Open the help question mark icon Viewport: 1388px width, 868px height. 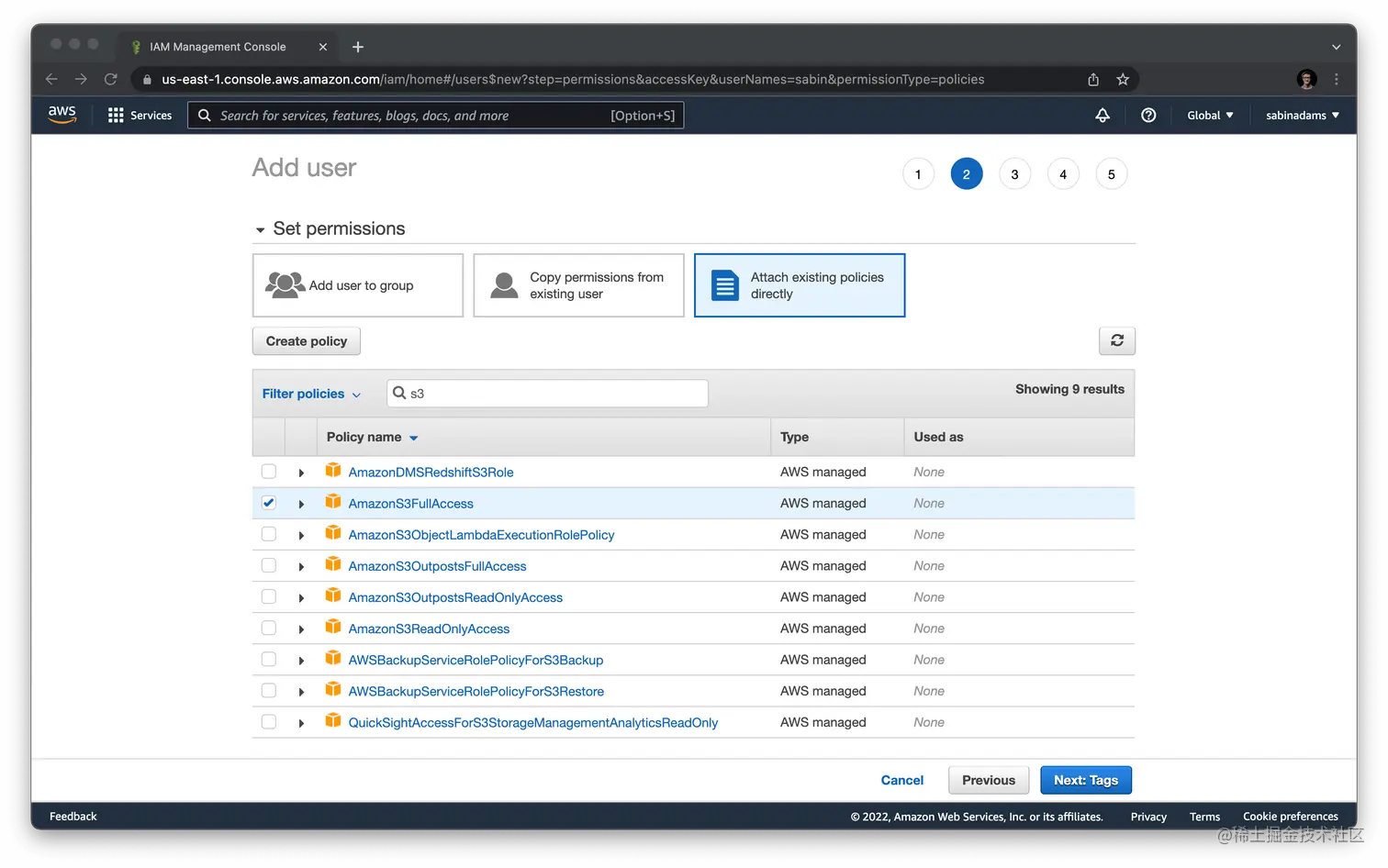point(1148,115)
